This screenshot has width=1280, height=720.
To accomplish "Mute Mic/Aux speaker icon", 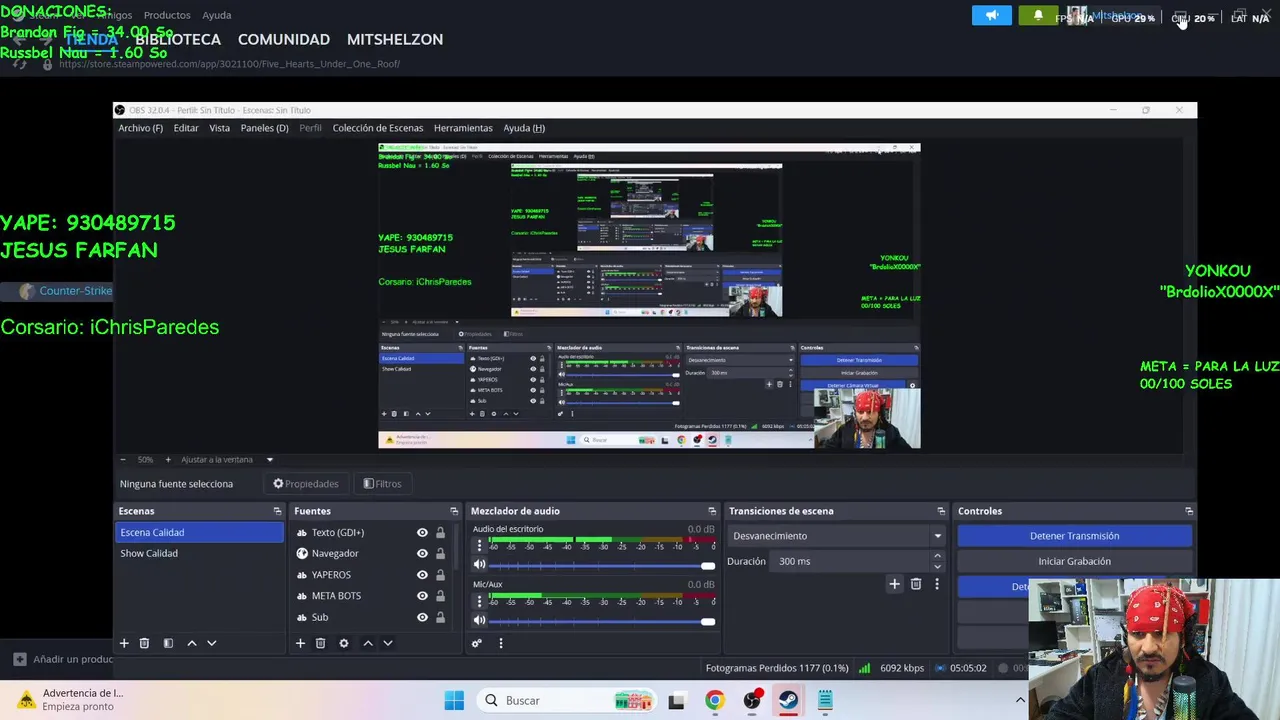I will pos(479,621).
